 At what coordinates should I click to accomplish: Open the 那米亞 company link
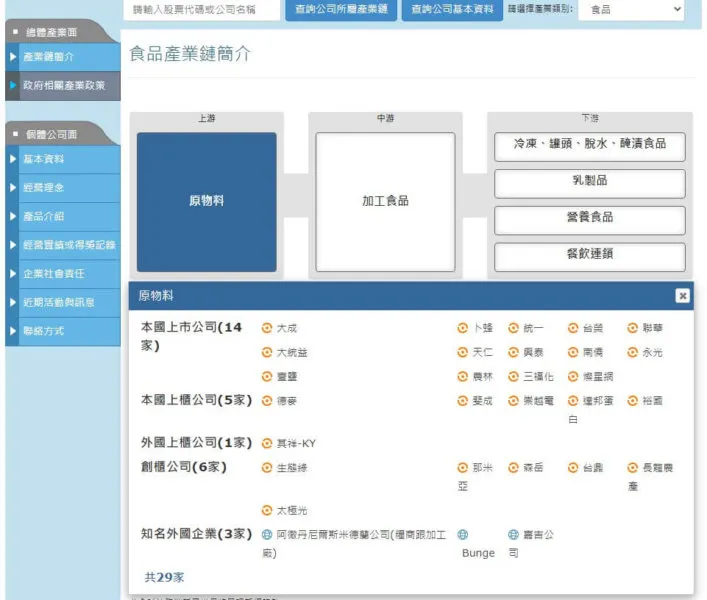click(477, 476)
